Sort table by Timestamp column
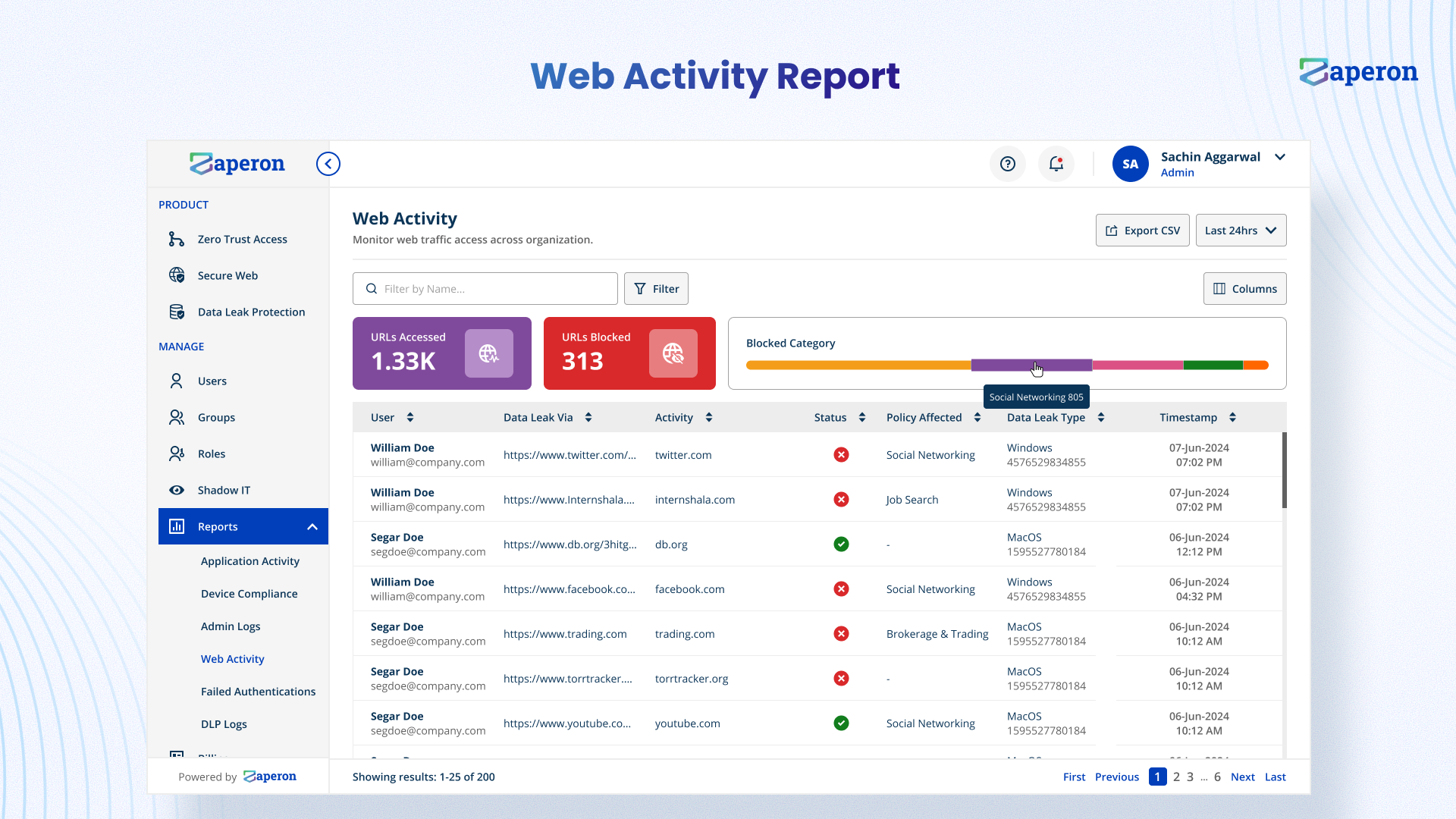 (1232, 417)
